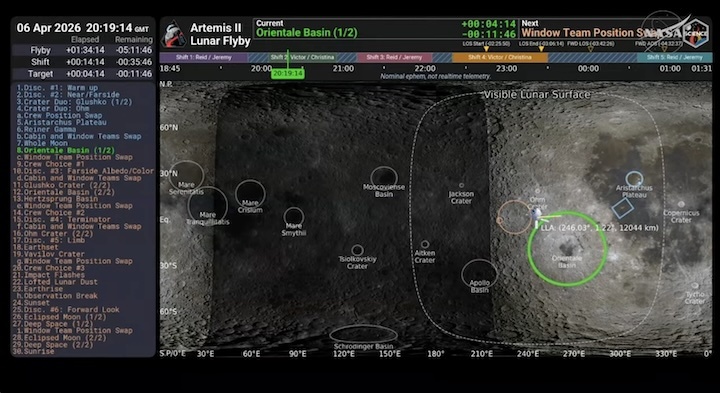Screen dimensions: 720x393
Task: Select the LOS End yellow triangle marker
Action: [541, 49]
